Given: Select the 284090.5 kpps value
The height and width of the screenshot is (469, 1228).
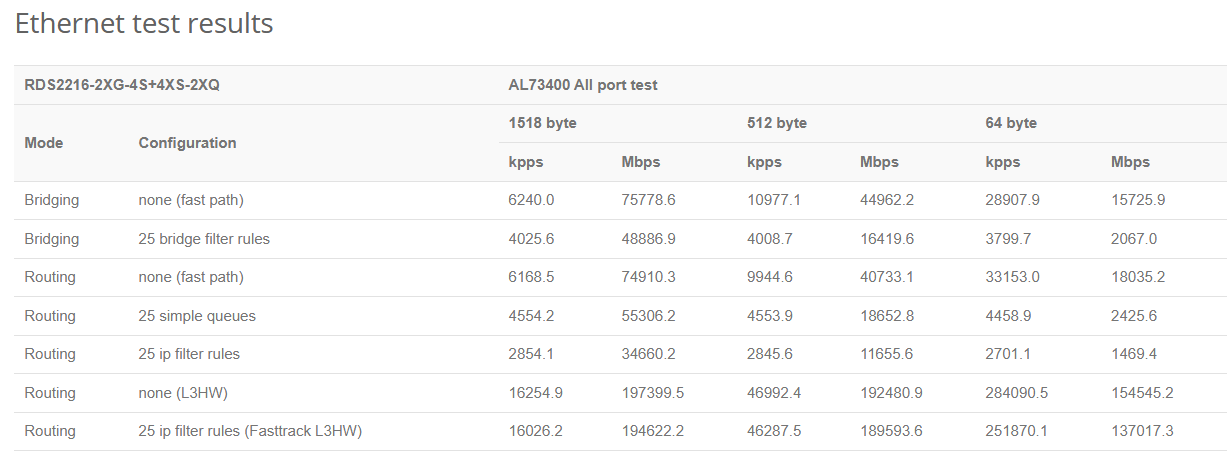Looking at the screenshot, I should tap(1017, 393).
